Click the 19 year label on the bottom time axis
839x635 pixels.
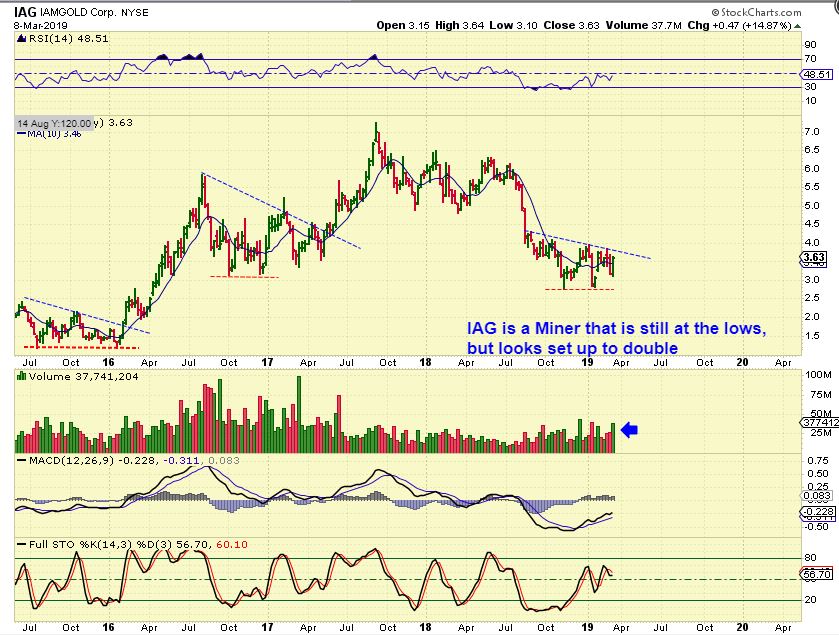point(588,627)
